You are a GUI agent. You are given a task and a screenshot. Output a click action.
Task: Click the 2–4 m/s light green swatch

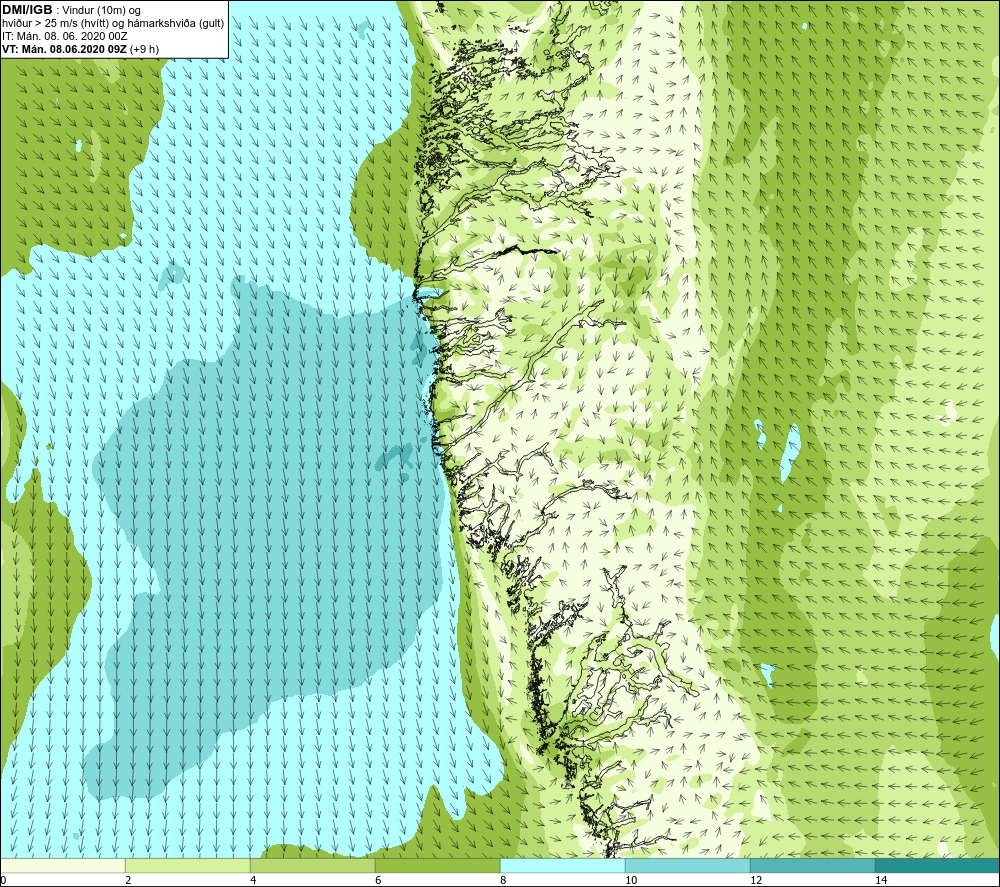(188, 865)
